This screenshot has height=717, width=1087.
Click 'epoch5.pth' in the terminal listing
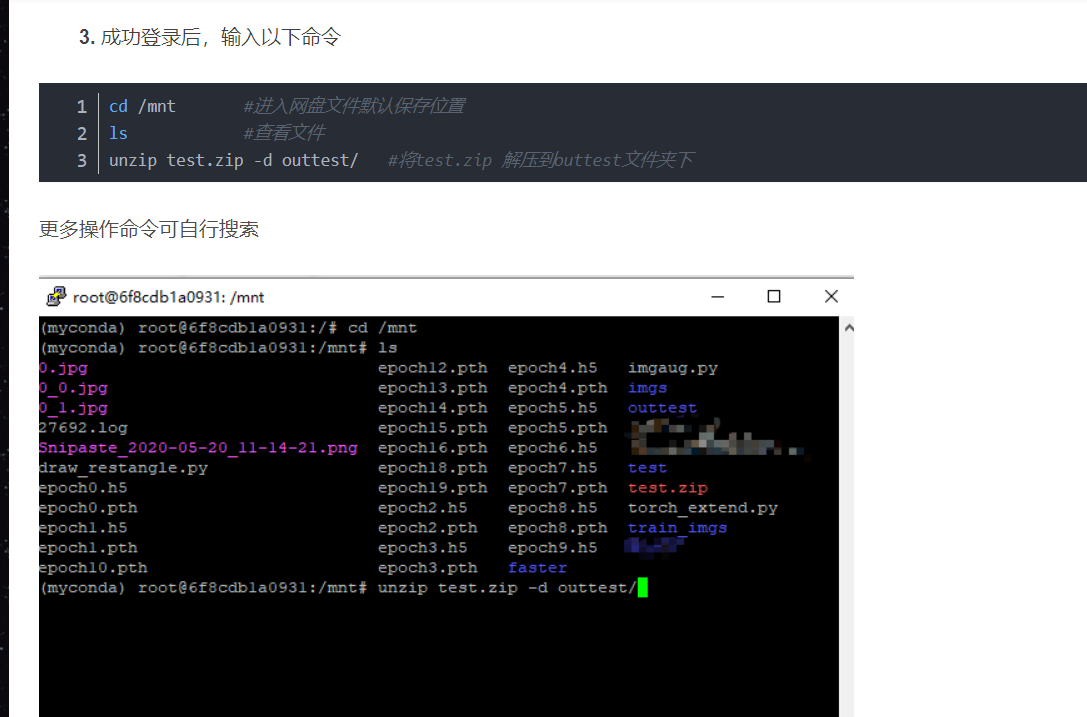[x=557, y=428]
